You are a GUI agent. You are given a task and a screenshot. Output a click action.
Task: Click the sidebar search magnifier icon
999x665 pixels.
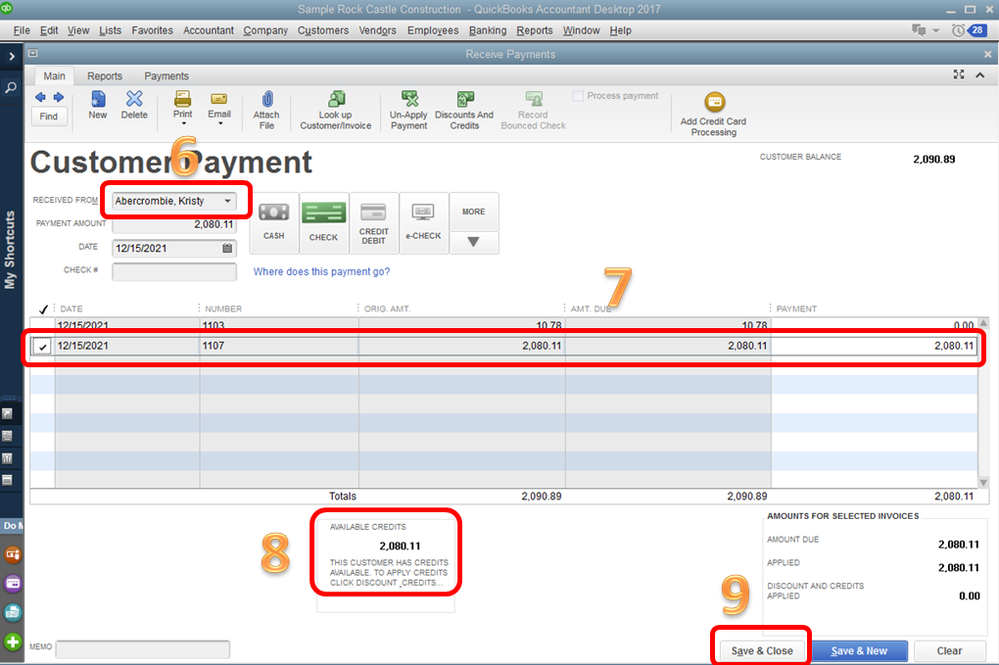click(11, 87)
